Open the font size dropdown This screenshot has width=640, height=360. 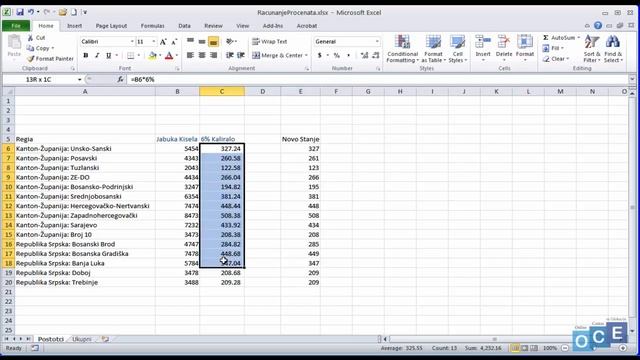click(x=153, y=42)
